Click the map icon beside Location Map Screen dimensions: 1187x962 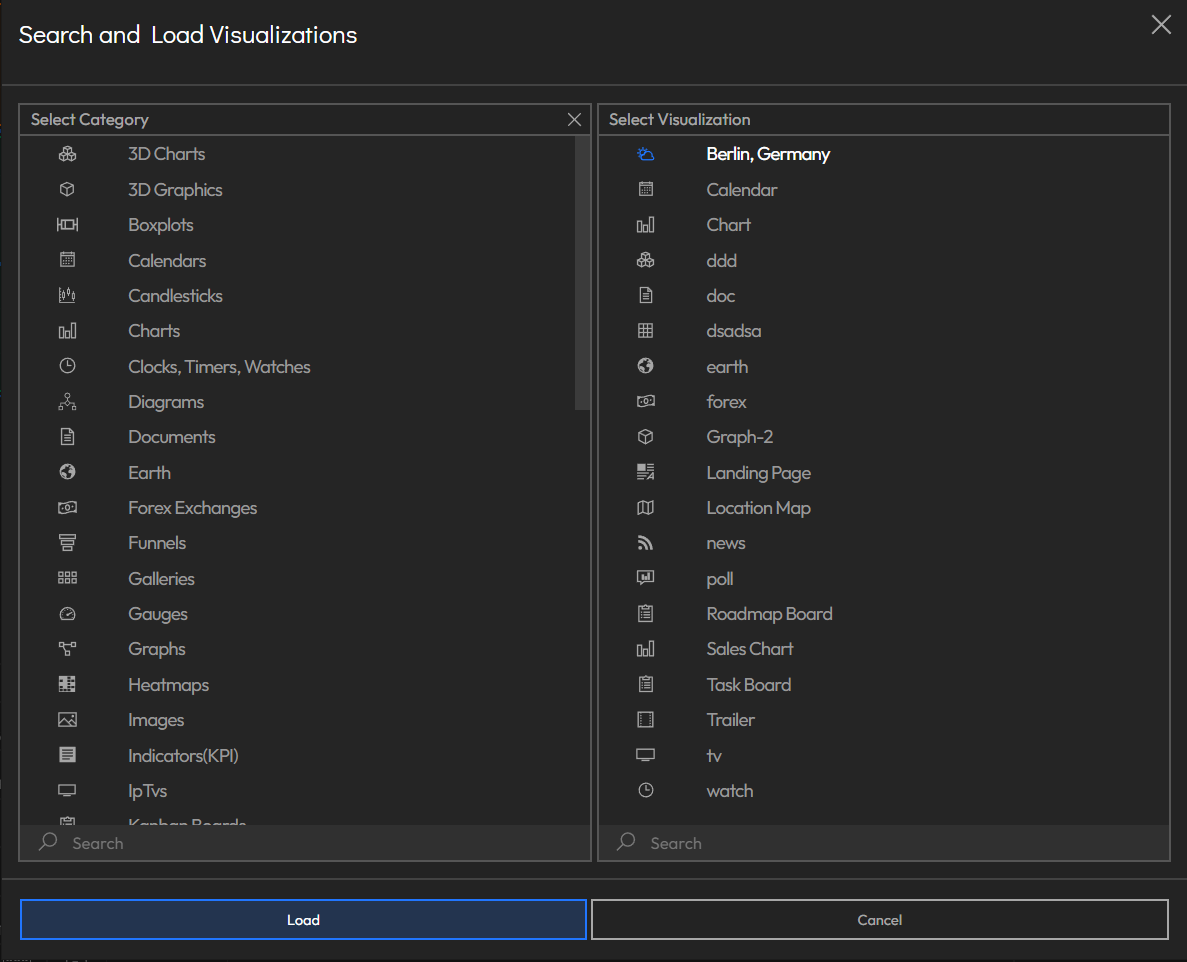[646, 507]
